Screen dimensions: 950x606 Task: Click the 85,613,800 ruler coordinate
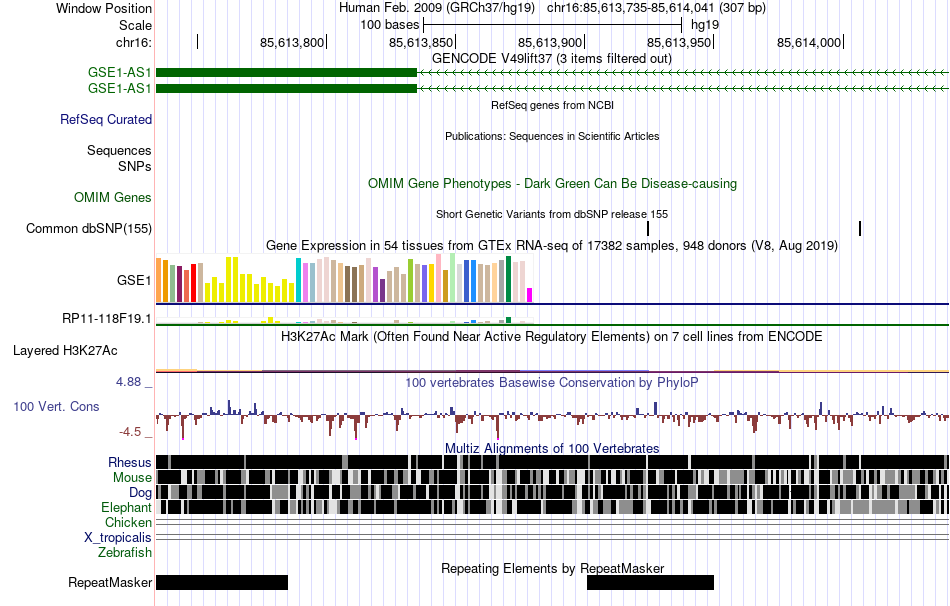click(x=292, y=42)
